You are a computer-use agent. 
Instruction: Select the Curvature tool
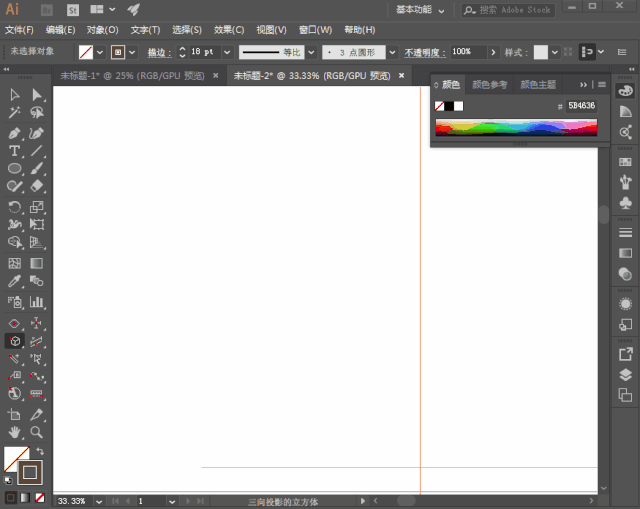[x=37, y=133]
